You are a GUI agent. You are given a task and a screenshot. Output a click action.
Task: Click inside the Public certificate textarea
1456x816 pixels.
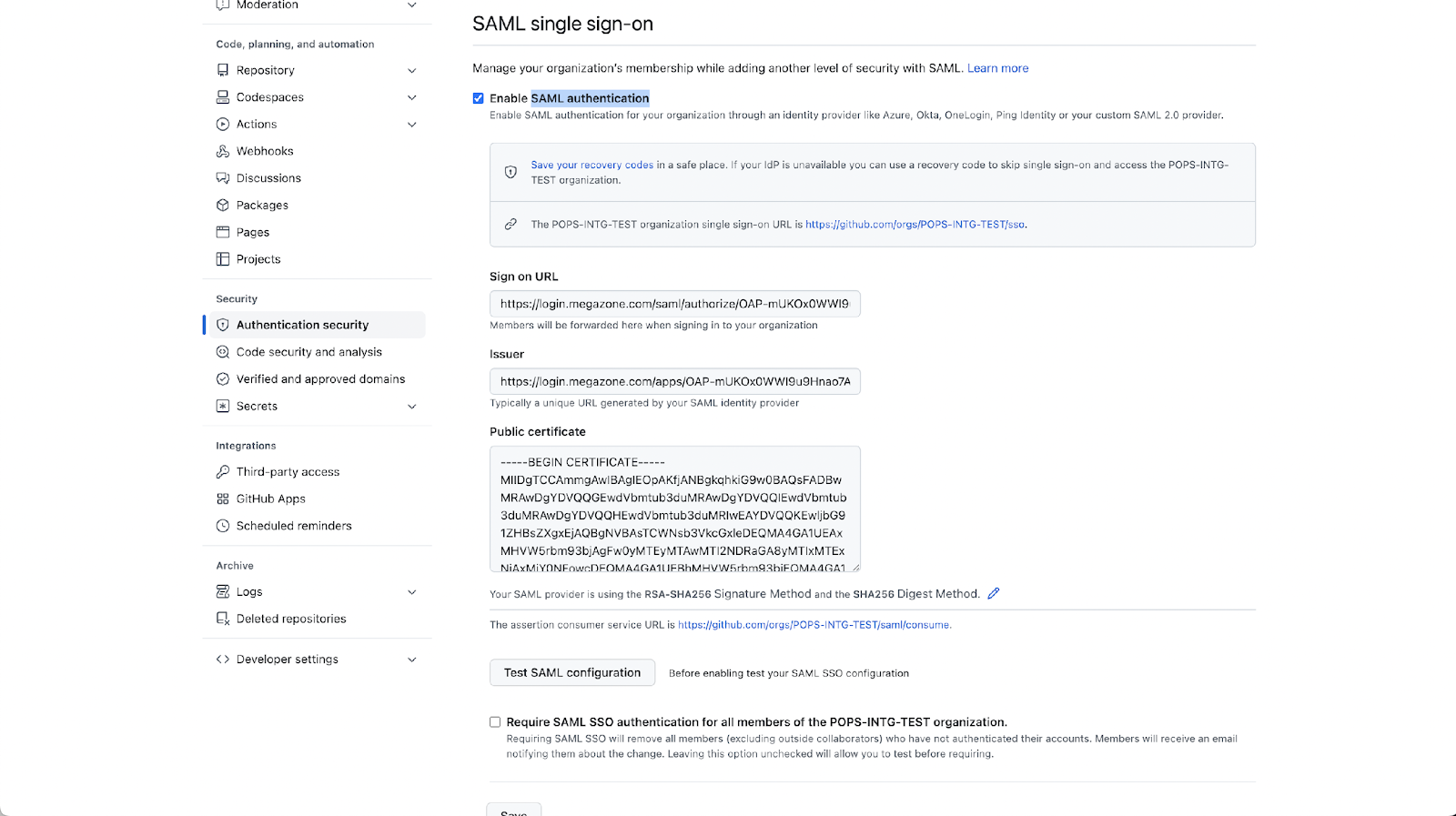[674, 509]
